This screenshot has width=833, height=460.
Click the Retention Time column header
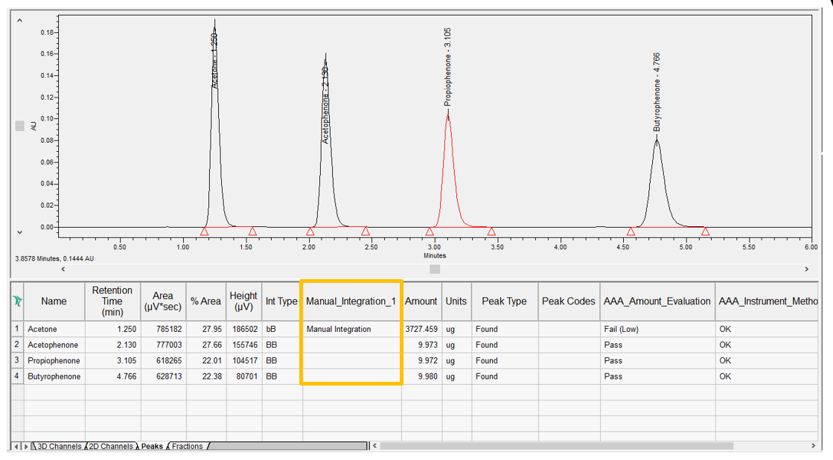point(111,301)
